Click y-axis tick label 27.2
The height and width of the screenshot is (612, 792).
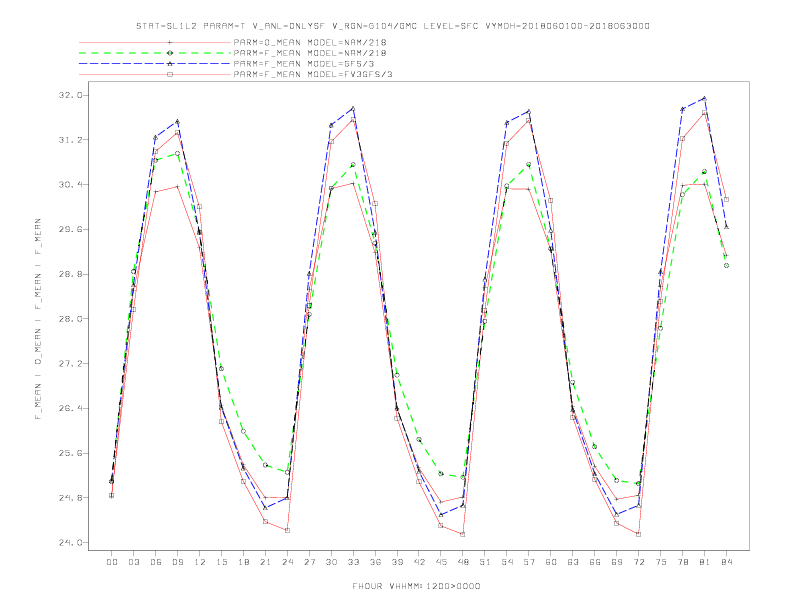tap(70, 364)
